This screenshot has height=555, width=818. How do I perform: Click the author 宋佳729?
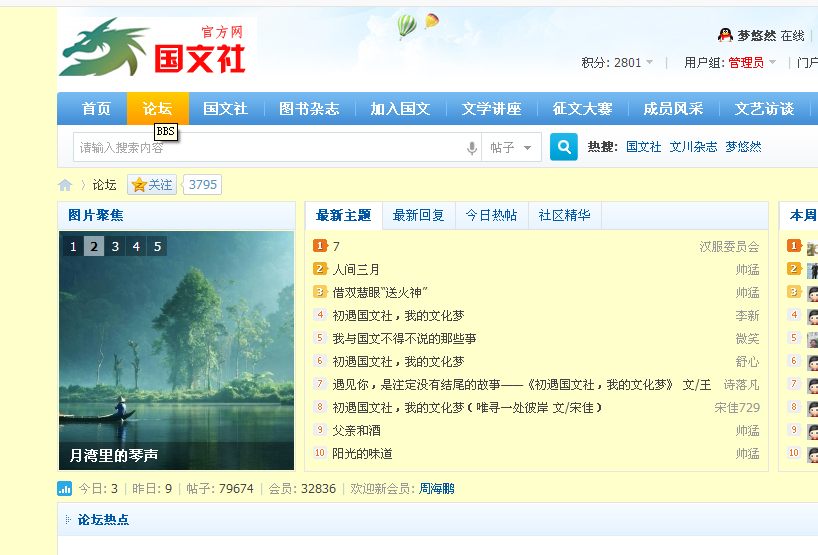(737, 407)
